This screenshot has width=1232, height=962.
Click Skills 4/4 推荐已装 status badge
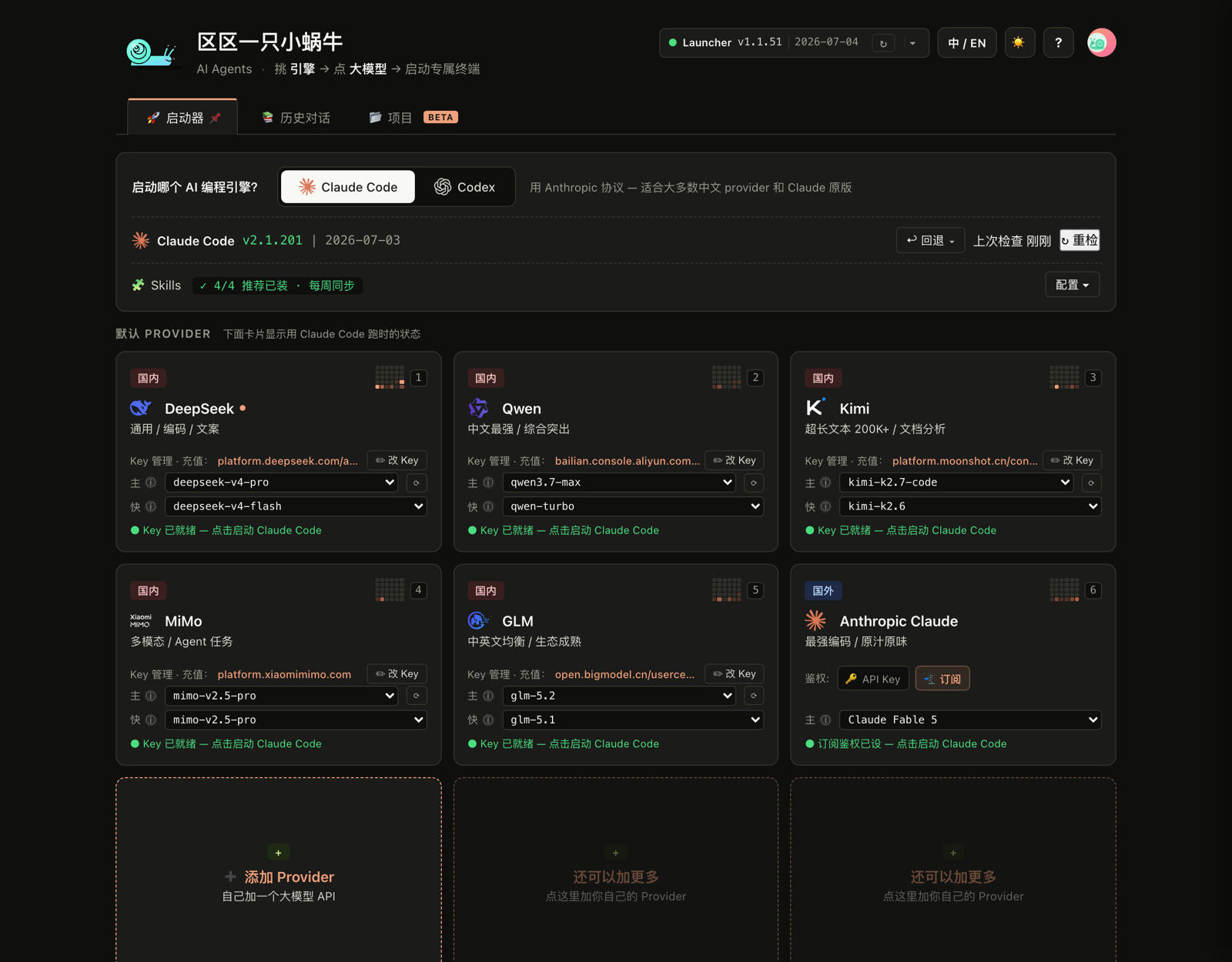pyautogui.click(x=277, y=286)
